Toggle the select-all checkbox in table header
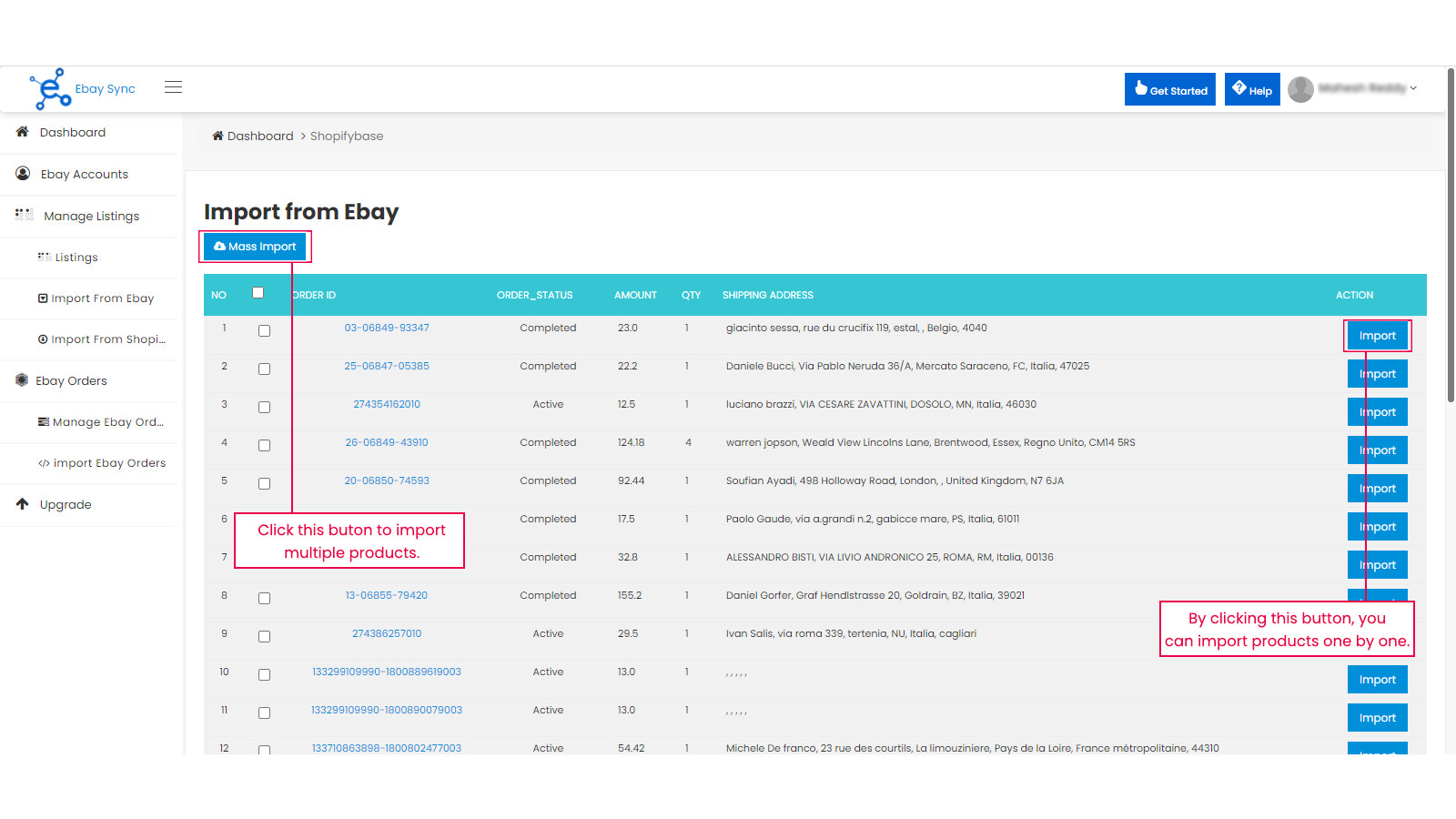The height and width of the screenshot is (819, 1456). pyautogui.click(x=258, y=293)
